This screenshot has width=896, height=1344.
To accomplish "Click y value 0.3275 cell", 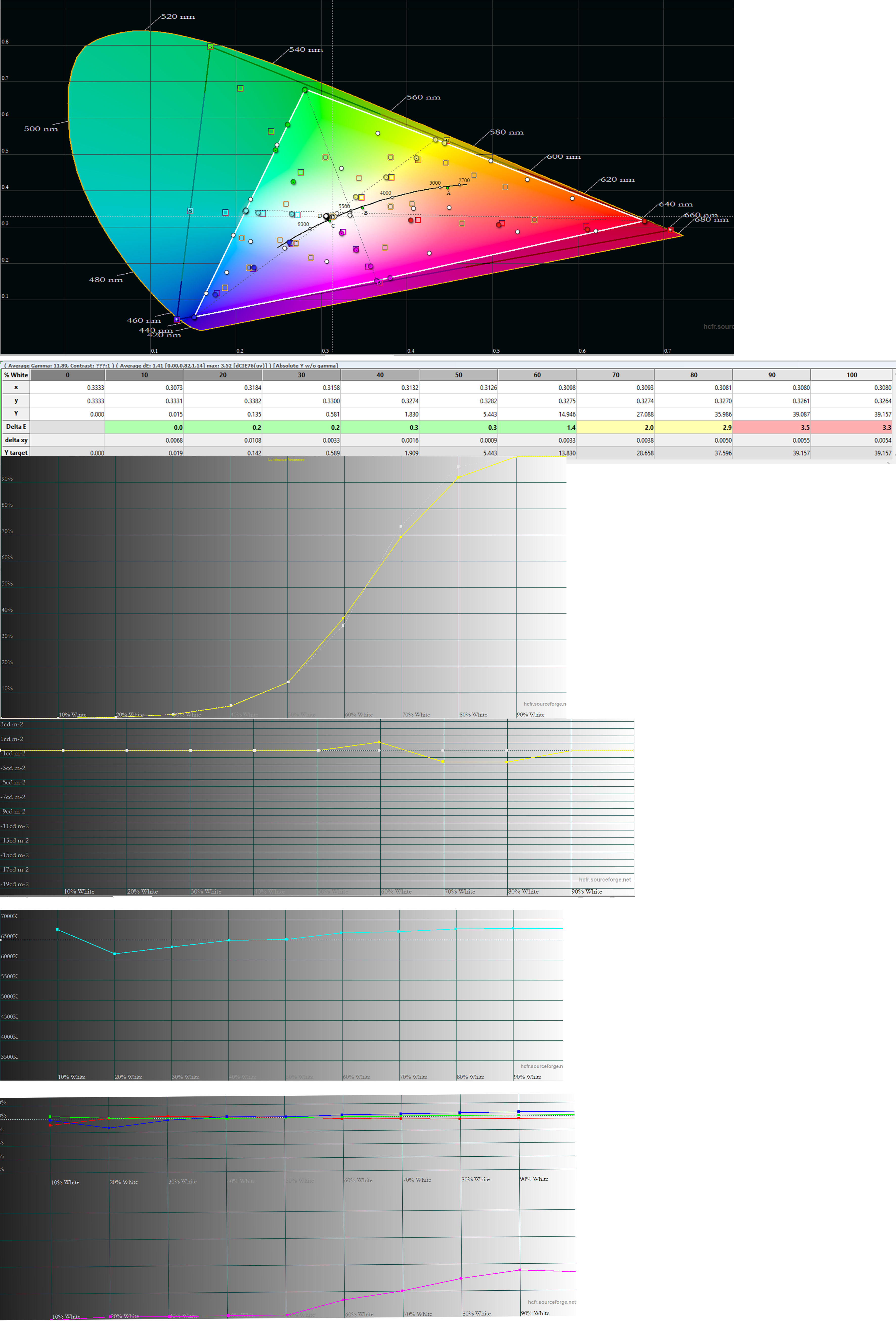I will [x=537, y=401].
